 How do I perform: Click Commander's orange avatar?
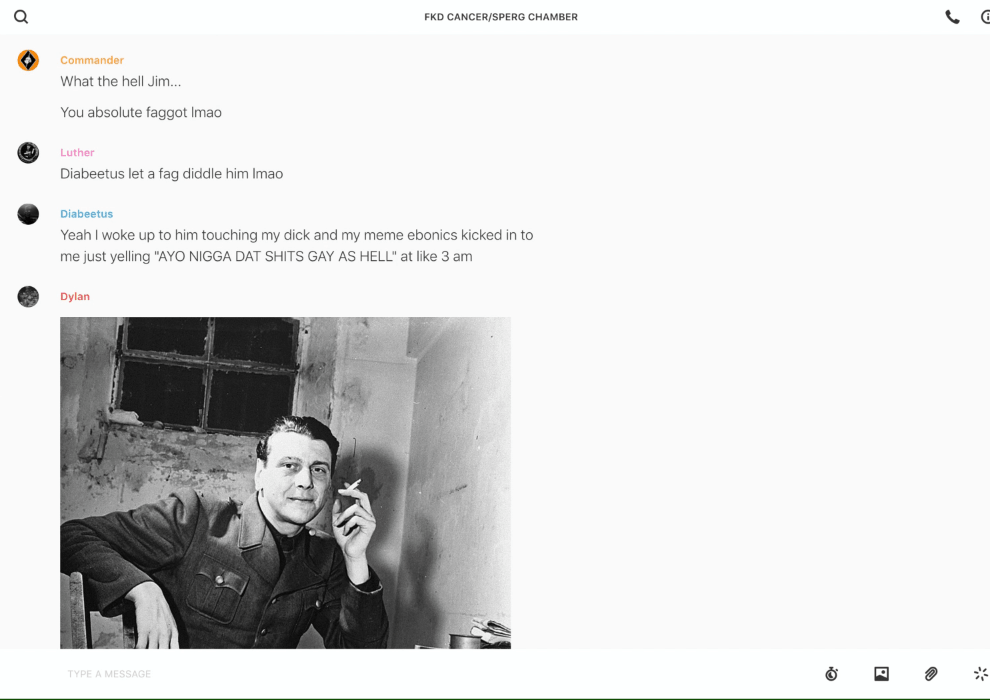[x=28, y=60]
